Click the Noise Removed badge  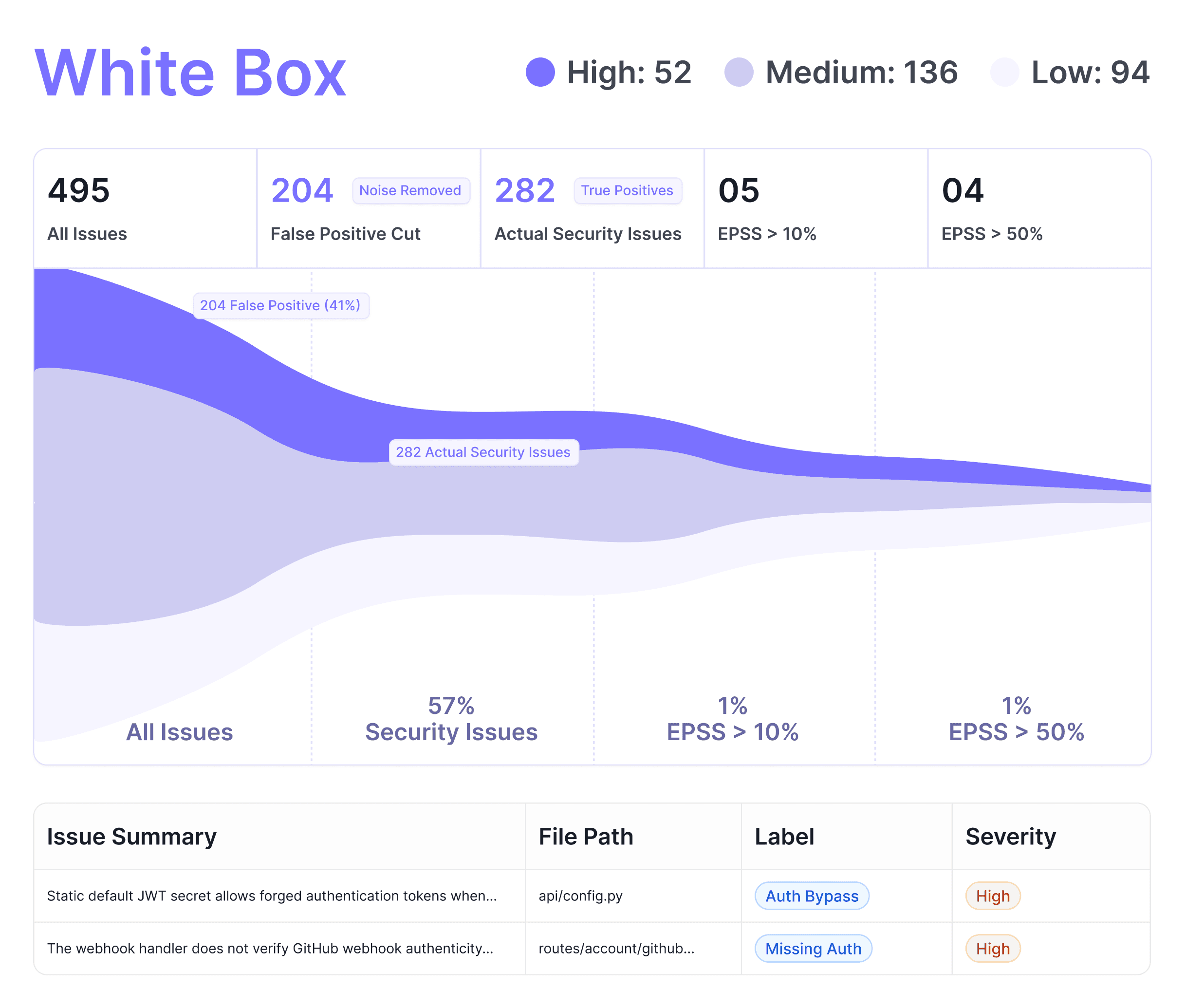(410, 190)
